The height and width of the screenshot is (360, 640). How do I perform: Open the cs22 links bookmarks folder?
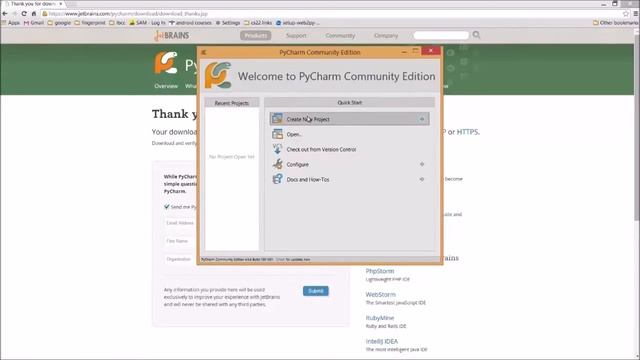point(258,23)
